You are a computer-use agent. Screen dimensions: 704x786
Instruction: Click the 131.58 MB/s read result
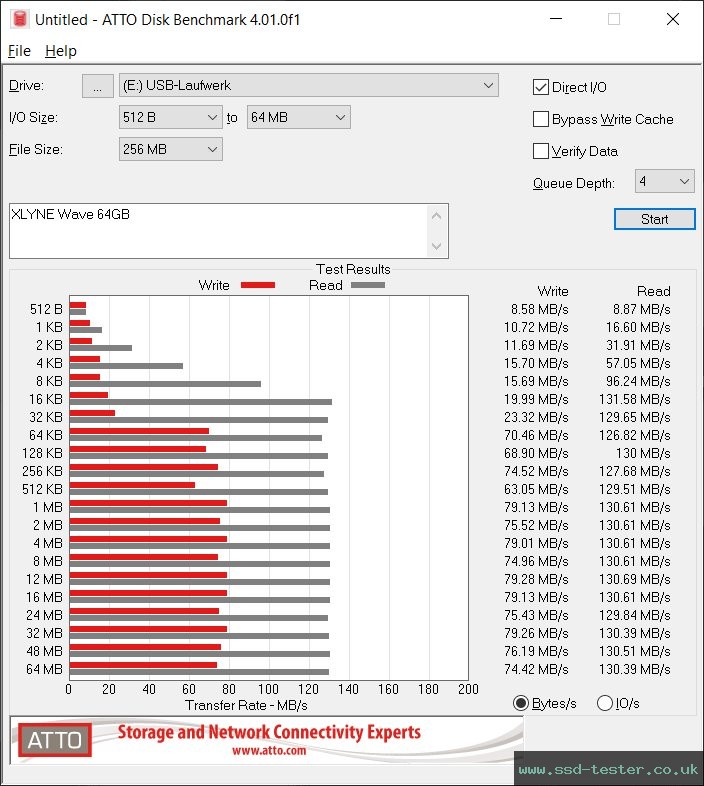(635, 400)
